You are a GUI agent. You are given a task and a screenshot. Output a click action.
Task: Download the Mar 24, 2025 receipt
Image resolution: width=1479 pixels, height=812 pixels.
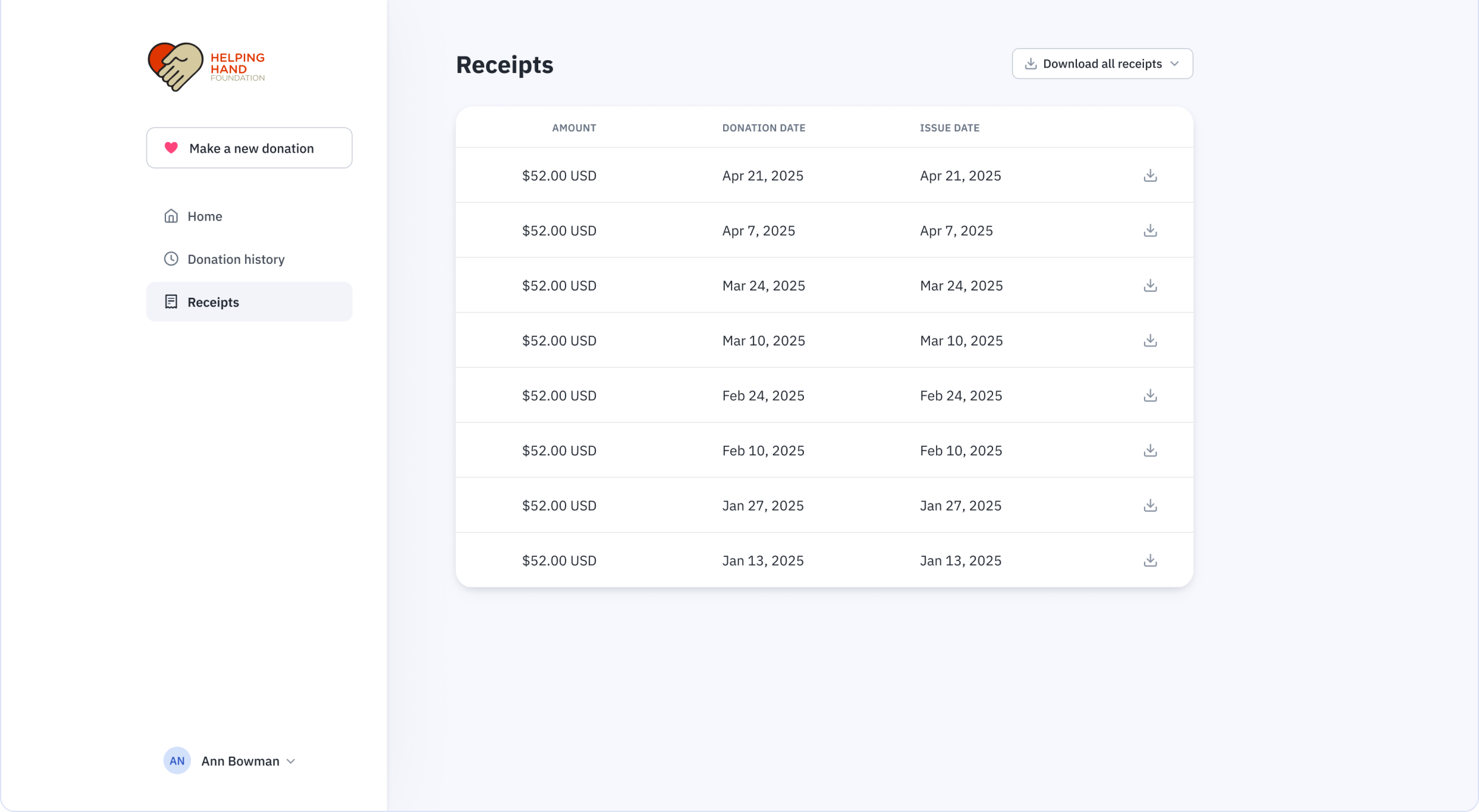click(1149, 286)
